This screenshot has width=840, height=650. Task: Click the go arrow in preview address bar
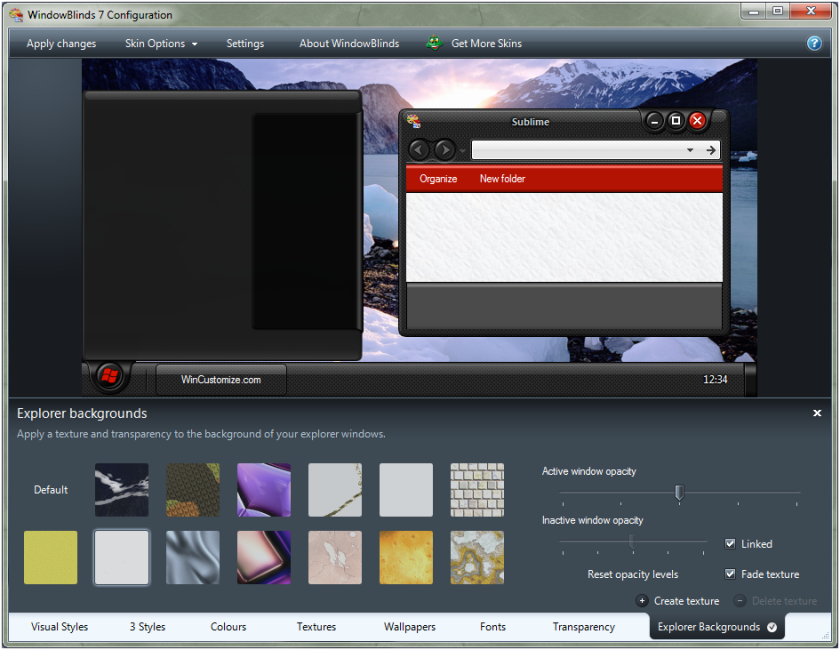click(710, 150)
